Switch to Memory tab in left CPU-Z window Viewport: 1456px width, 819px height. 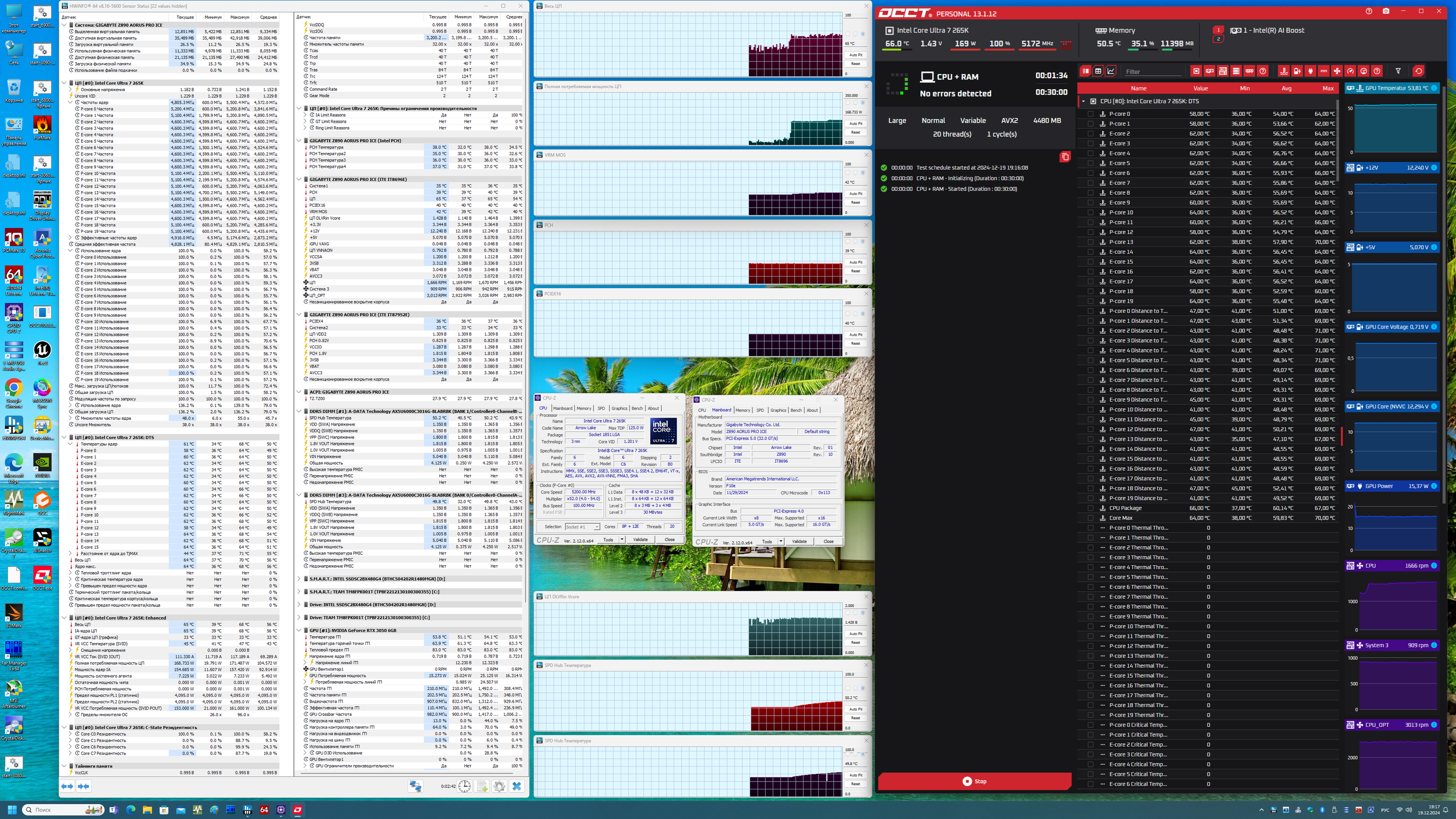click(x=584, y=408)
